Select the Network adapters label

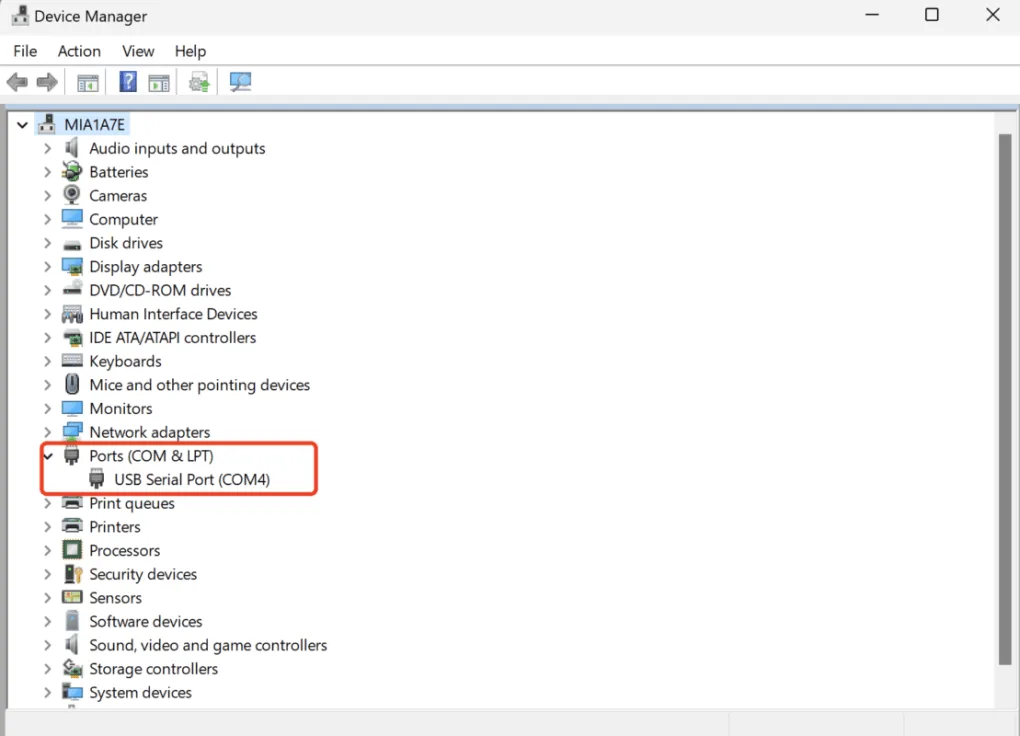click(x=150, y=432)
